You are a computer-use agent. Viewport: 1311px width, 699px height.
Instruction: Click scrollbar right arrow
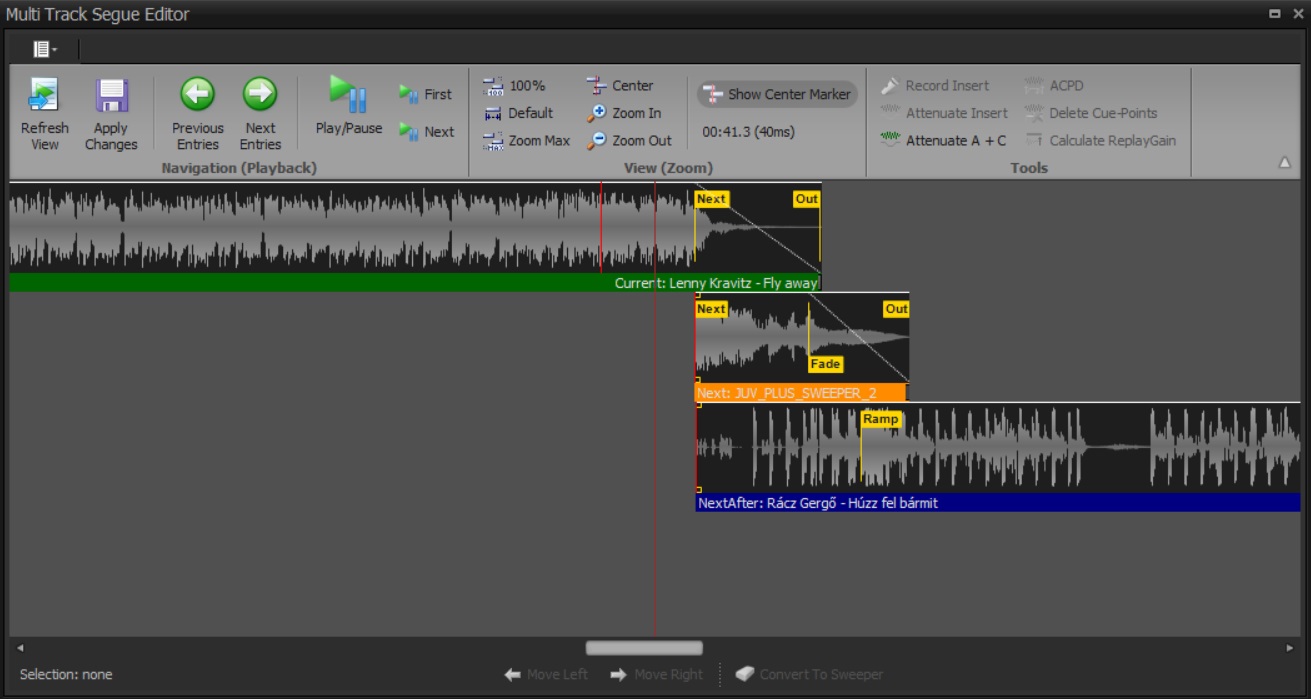point(1289,648)
